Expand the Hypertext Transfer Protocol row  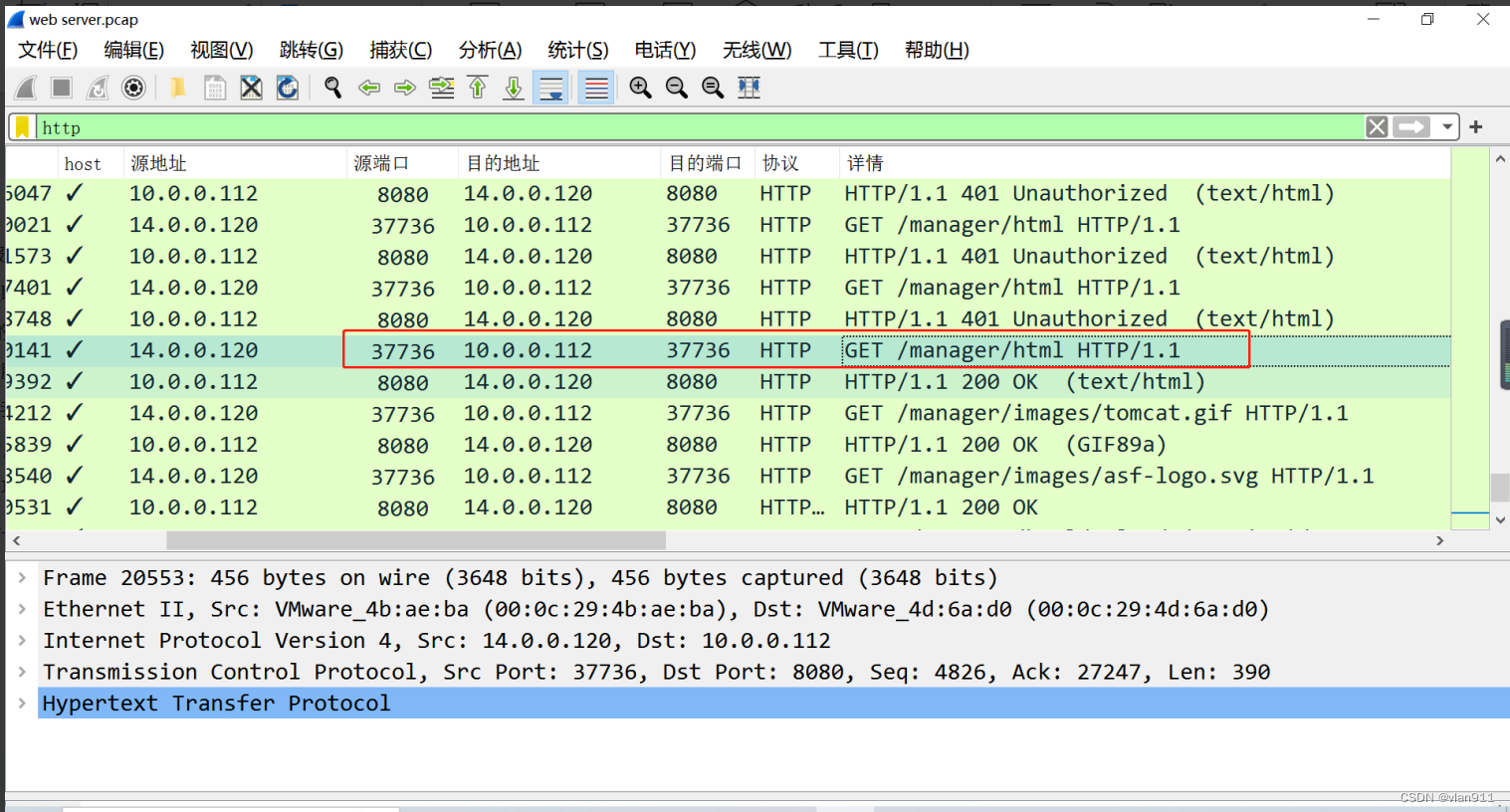[x=22, y=703]
